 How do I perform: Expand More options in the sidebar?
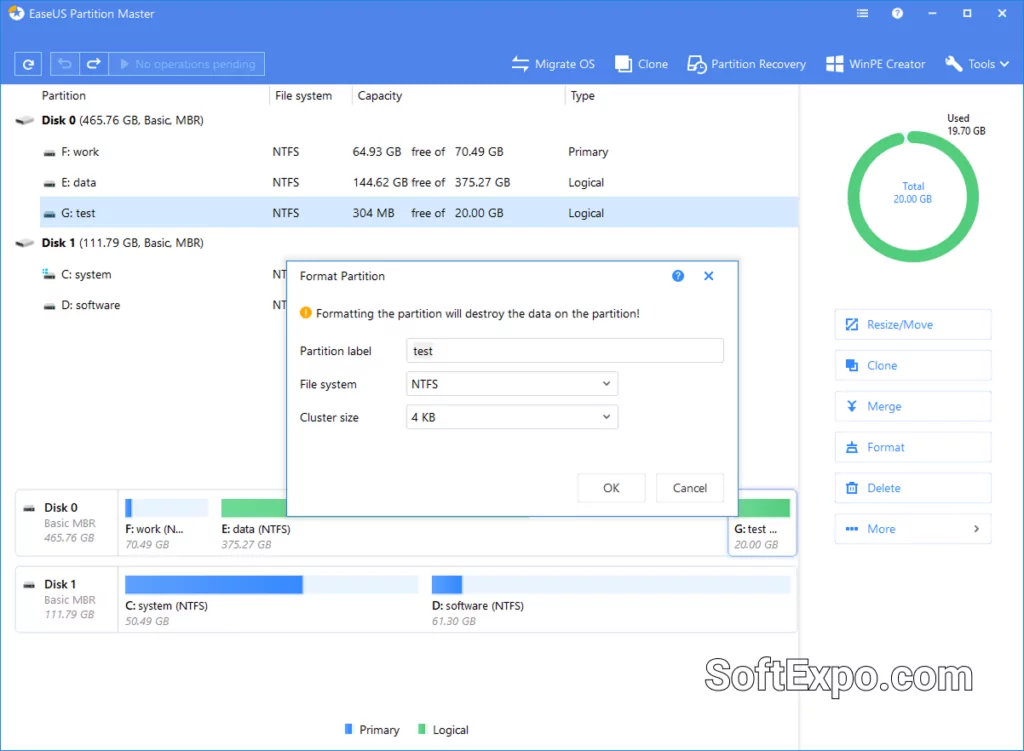point(911,528)
